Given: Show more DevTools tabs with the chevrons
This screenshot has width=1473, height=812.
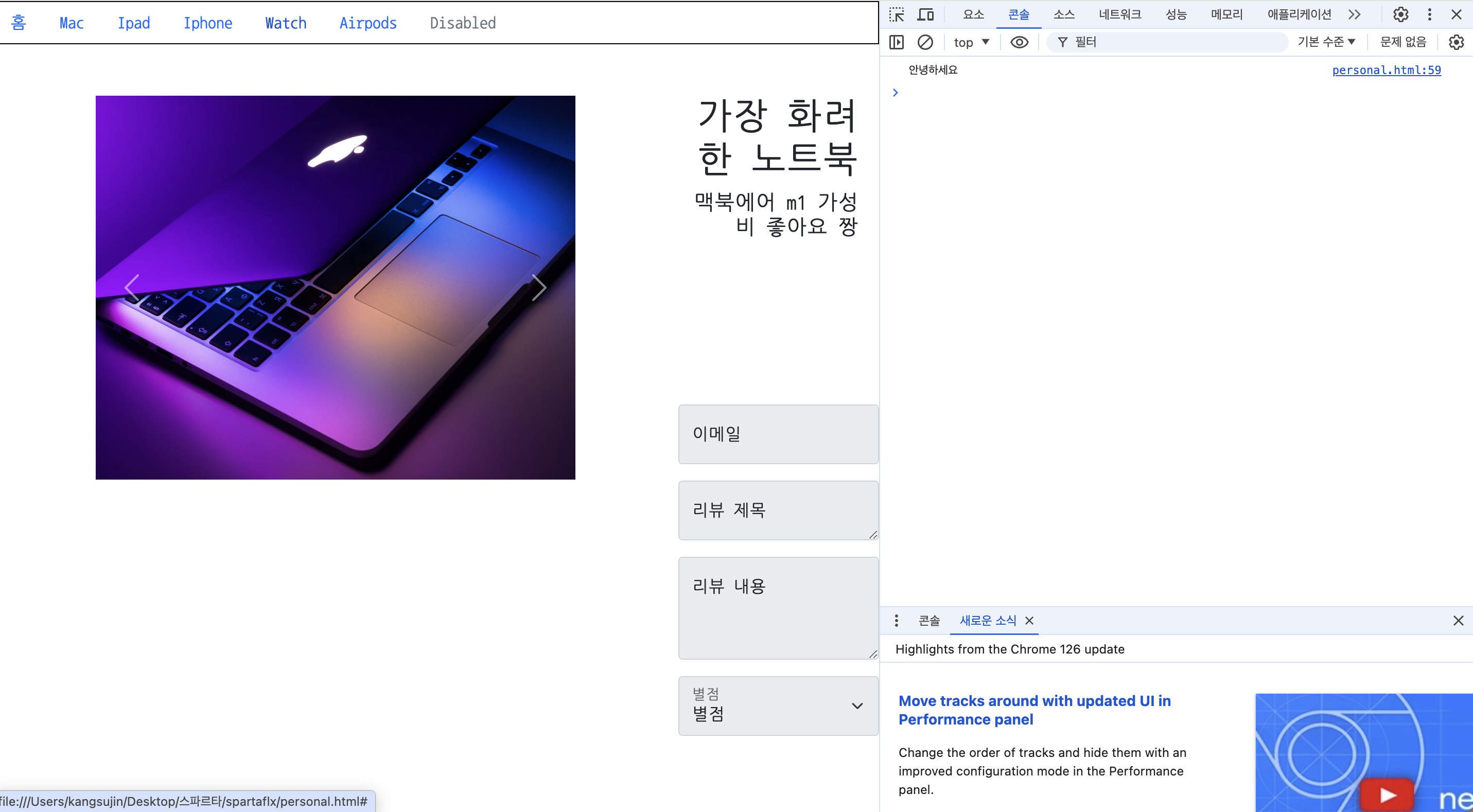Looking at the screenshot, I should tap(1354, 14).
